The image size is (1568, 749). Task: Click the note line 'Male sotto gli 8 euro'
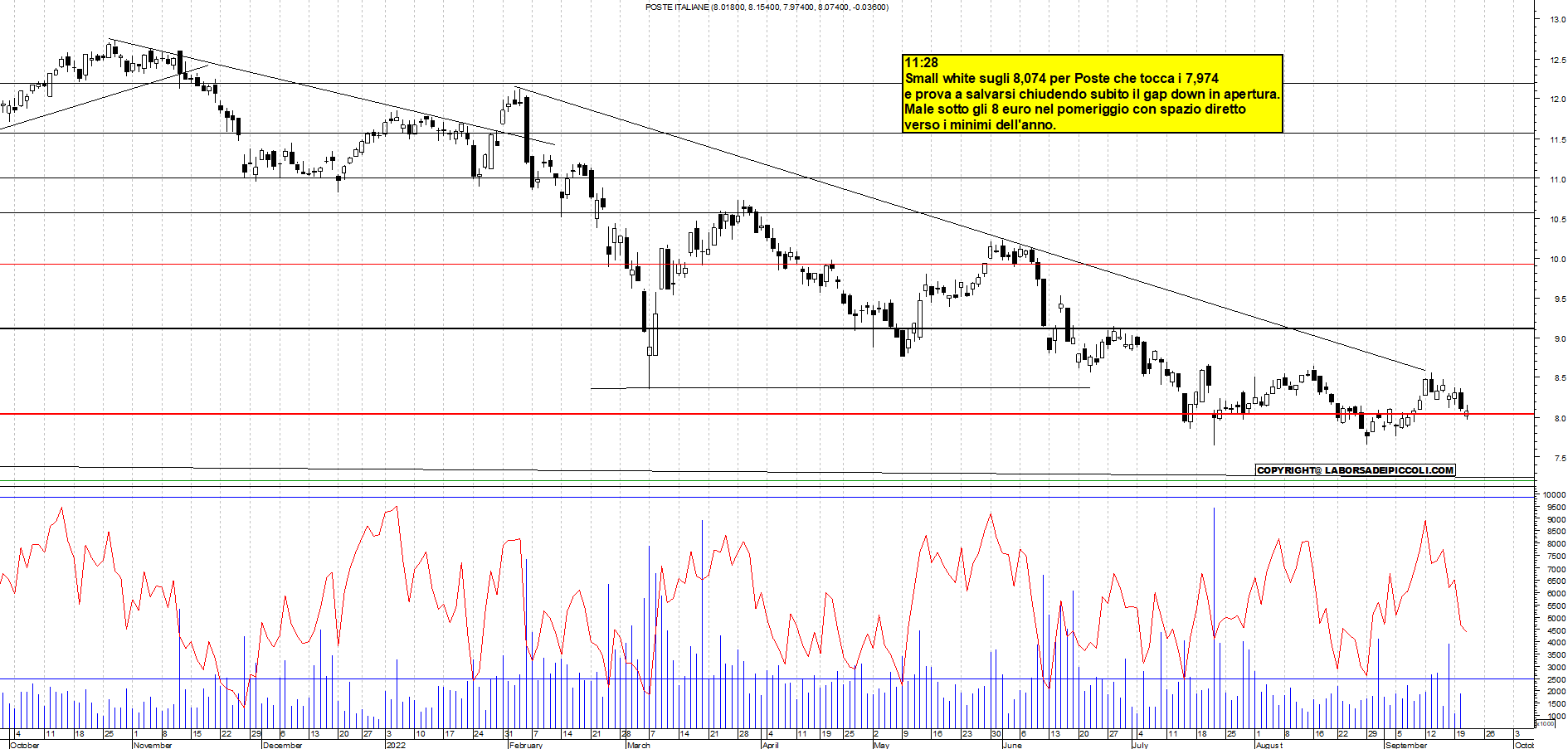tap(1075, 109)
